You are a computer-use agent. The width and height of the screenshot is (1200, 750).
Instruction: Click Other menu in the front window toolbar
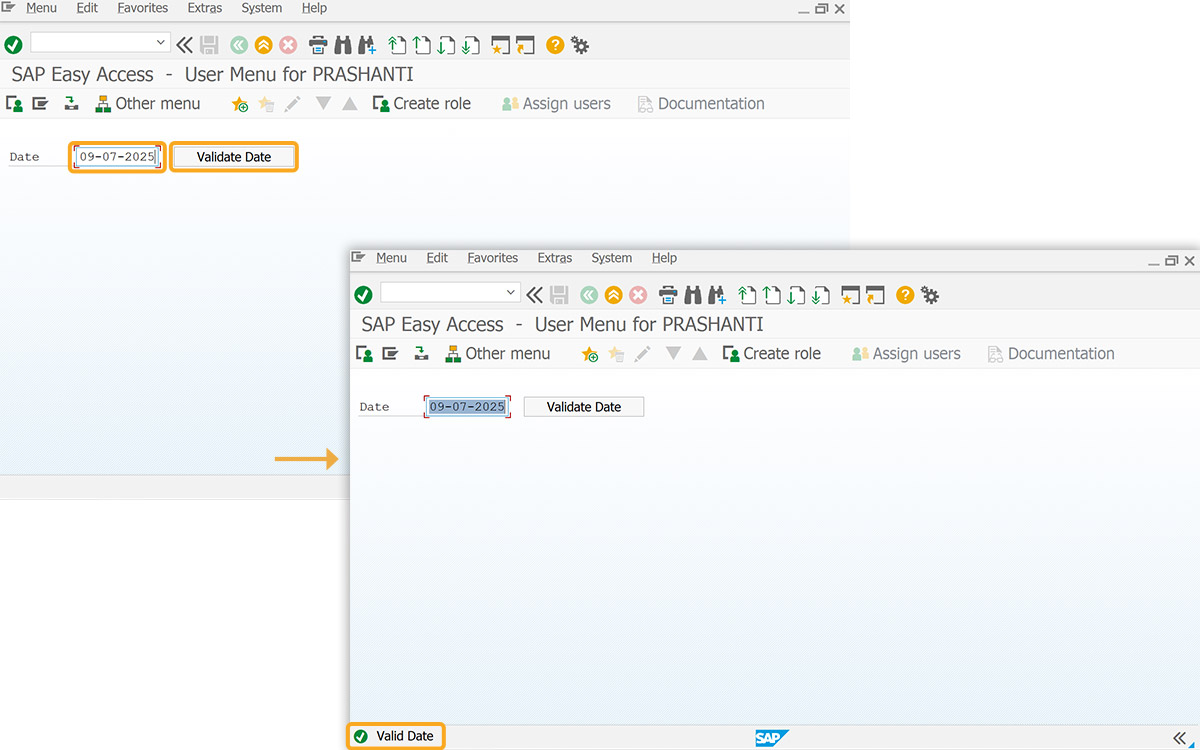point(497,354)
